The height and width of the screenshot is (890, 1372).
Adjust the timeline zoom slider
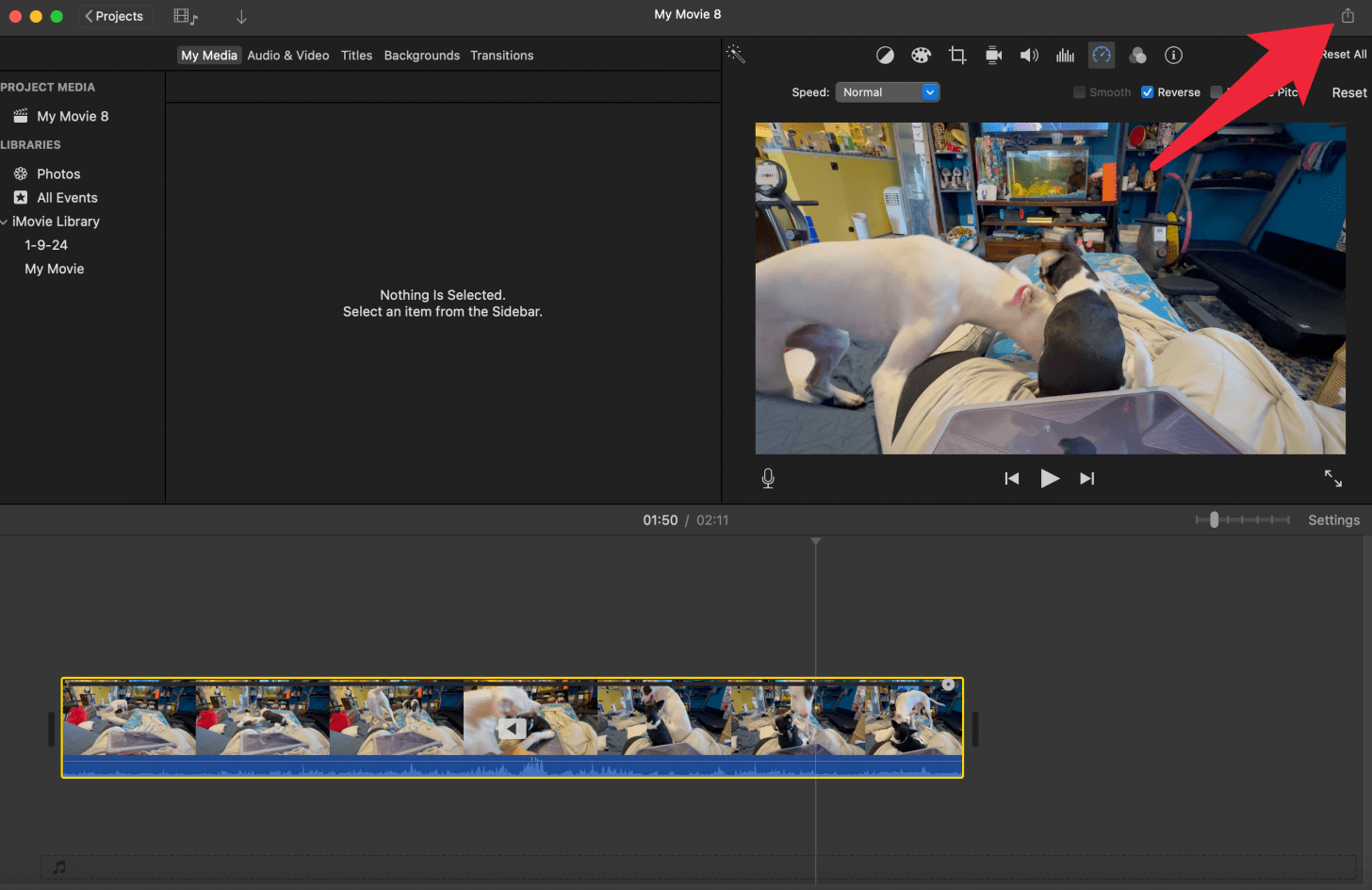[1214, 519]
